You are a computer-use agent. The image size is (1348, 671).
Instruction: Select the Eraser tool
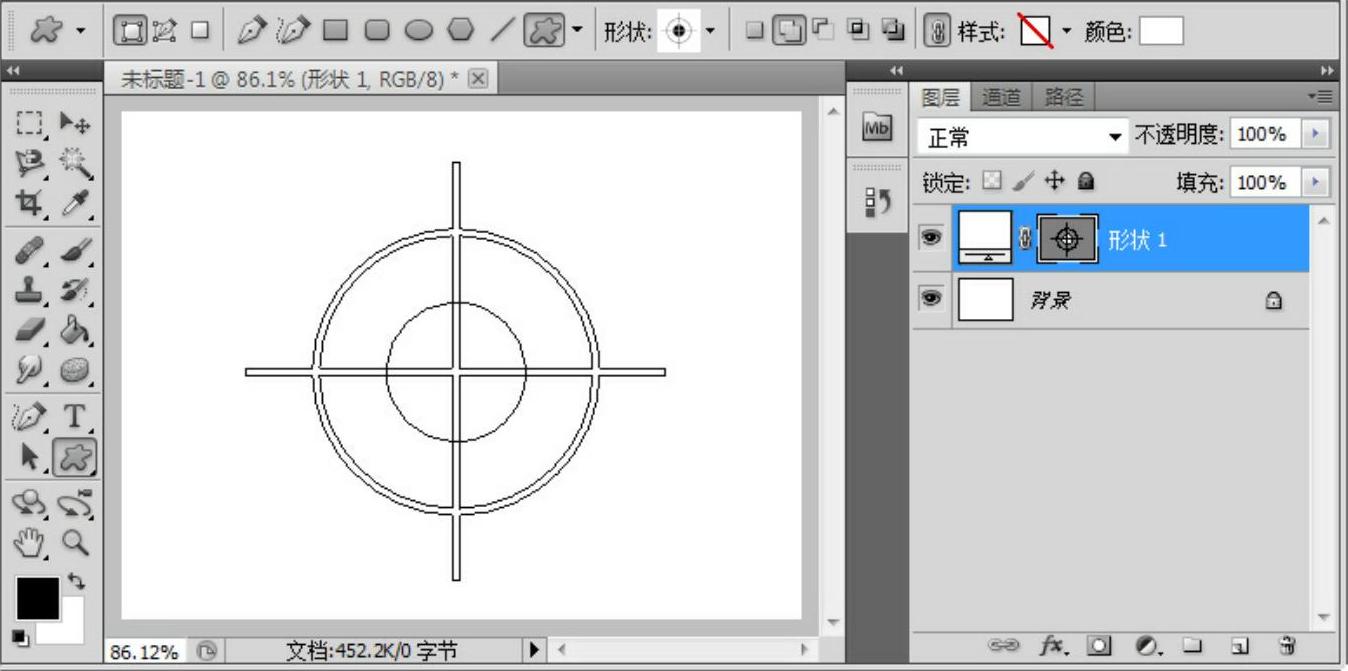(x=30, y=330)
